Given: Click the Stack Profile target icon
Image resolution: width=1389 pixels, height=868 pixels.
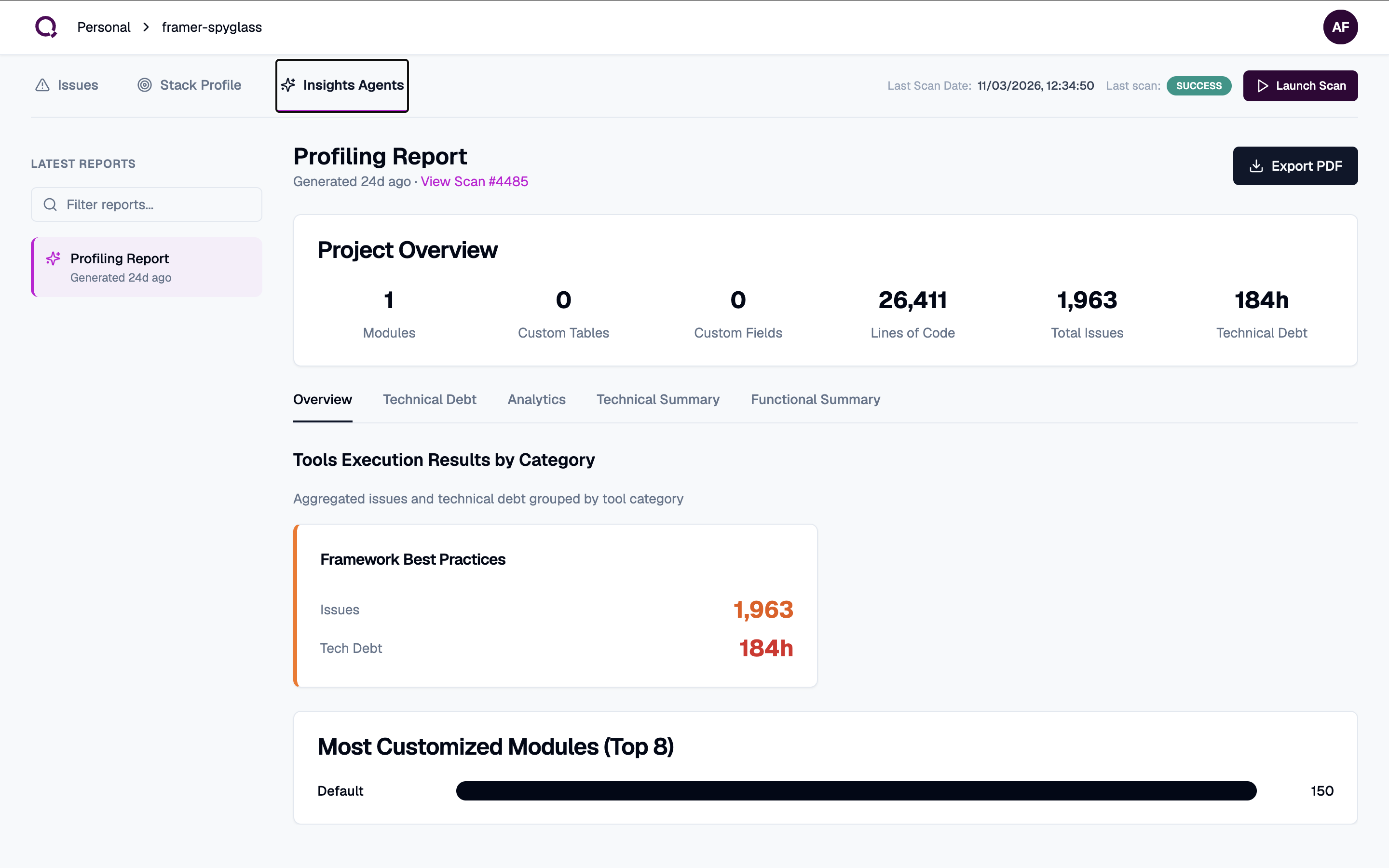Looking at the screenshot, I should coord(145,85).
